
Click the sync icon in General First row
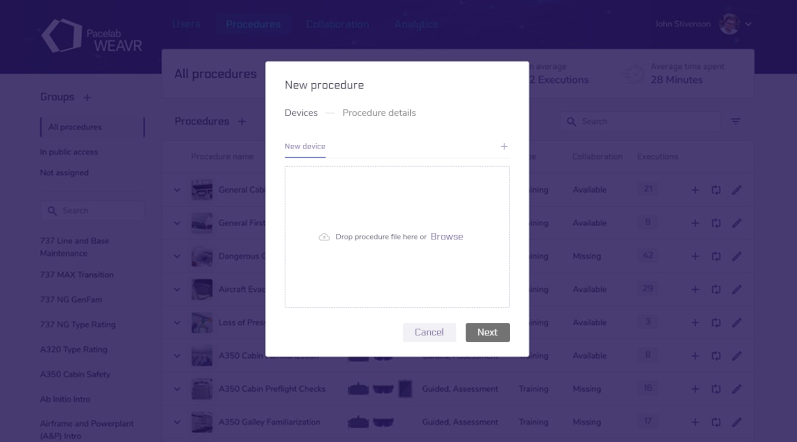click(x=716, y=223)
